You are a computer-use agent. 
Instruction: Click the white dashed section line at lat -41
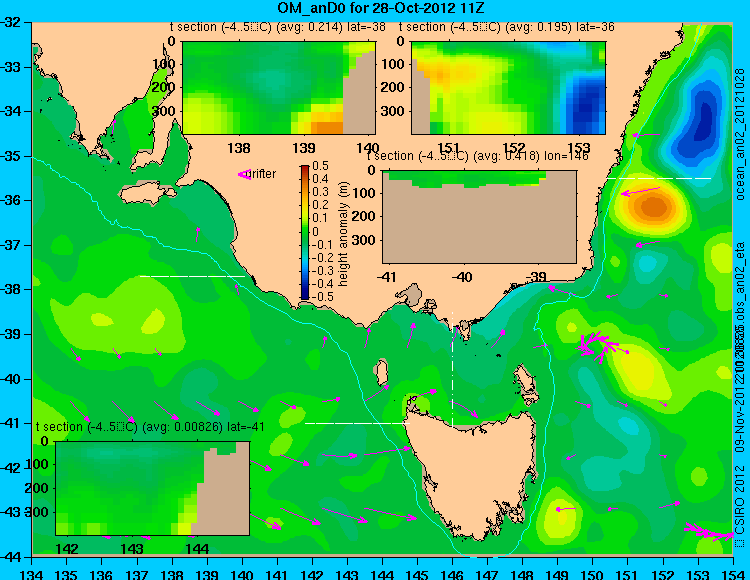click(x=358, y=423)
